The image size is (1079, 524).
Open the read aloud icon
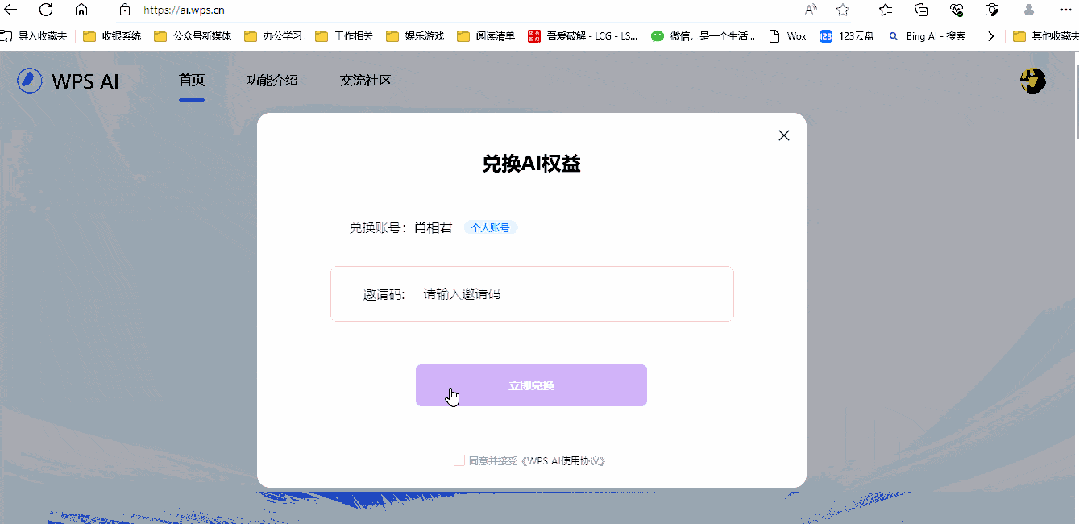click(x=811, y=10)
